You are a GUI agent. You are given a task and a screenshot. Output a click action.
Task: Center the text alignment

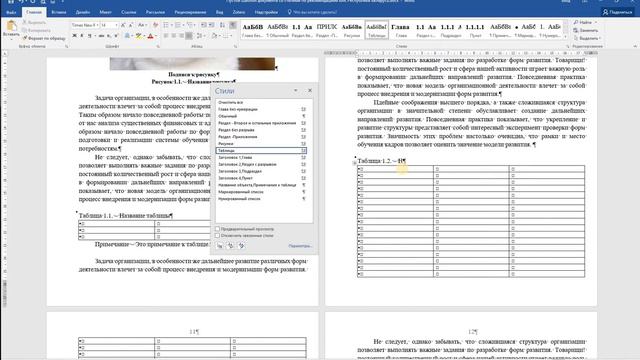[x=174, y=36]
